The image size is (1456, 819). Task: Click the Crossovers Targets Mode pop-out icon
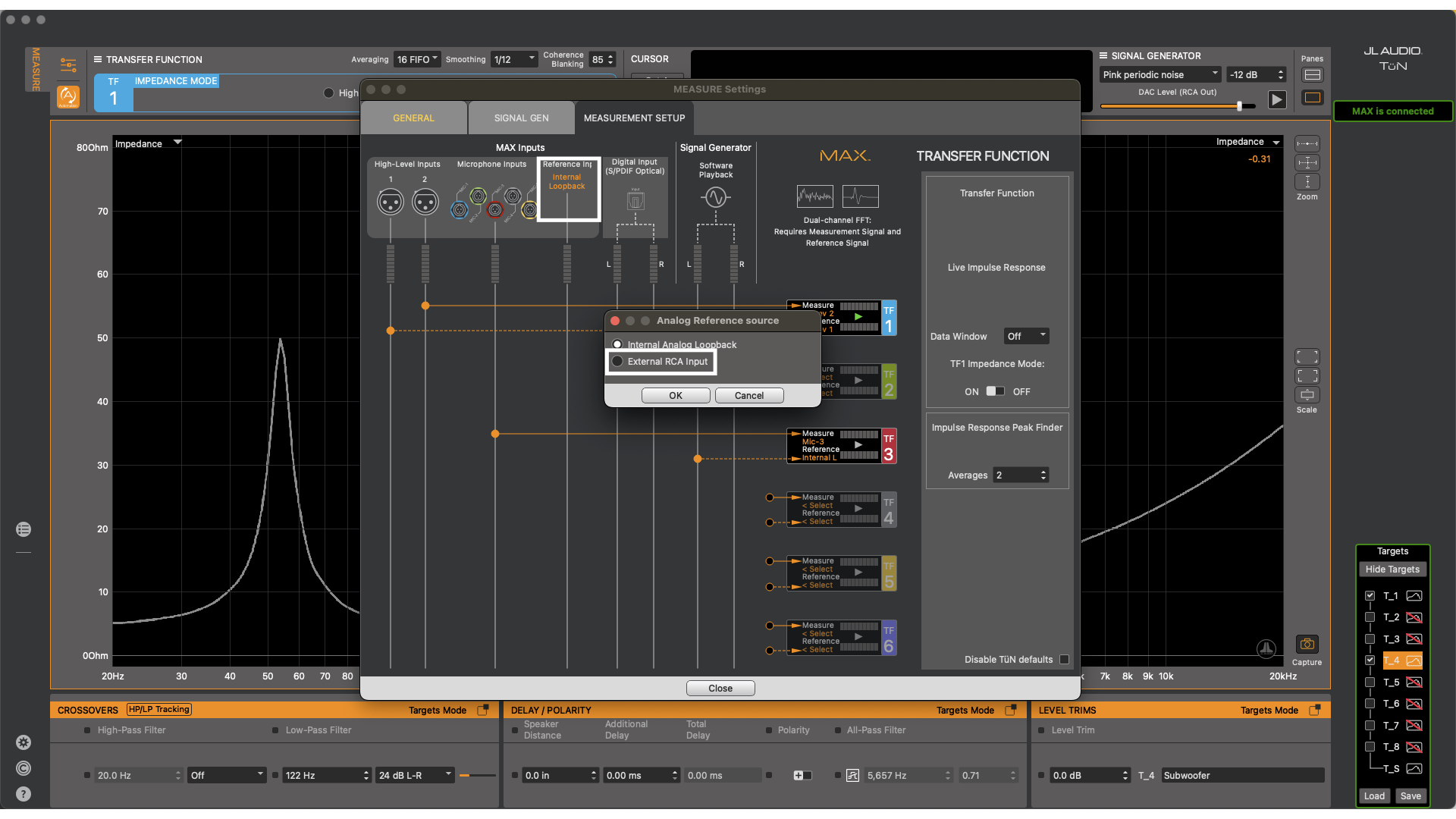click(x=483, y=710)
